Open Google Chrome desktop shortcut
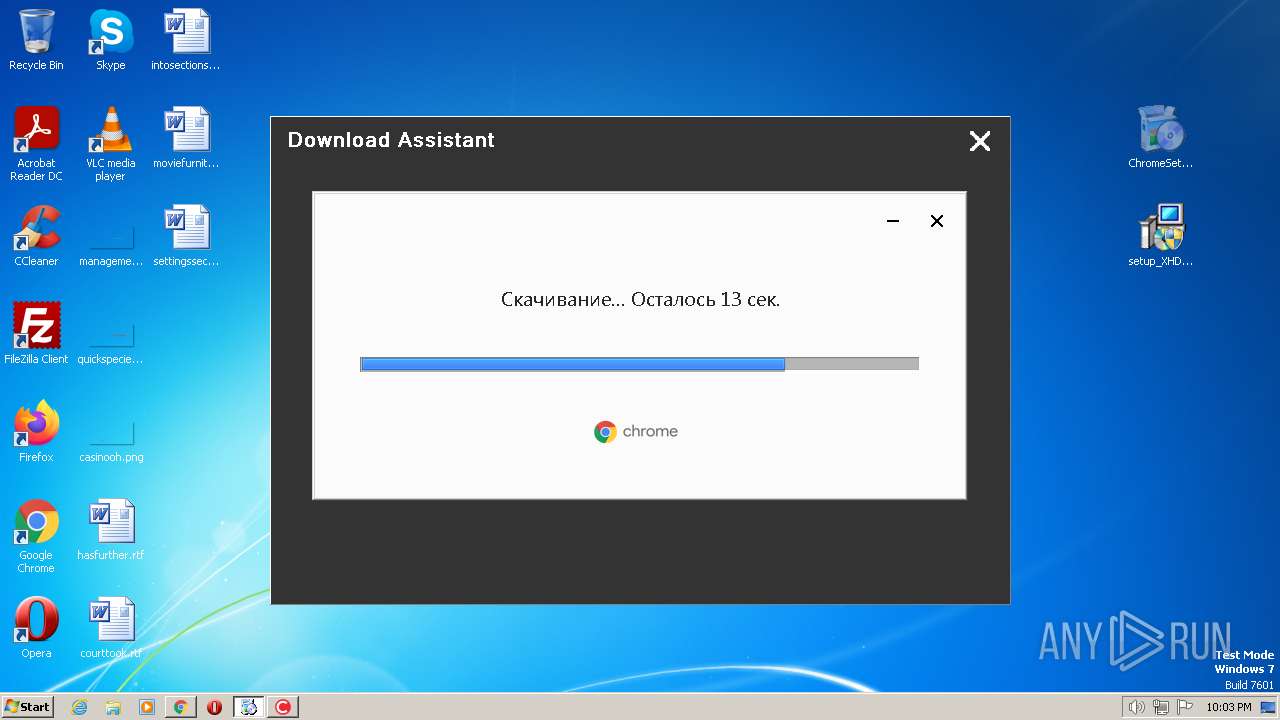The height and width of the screenshot is (720, 1280). point(36,536)
